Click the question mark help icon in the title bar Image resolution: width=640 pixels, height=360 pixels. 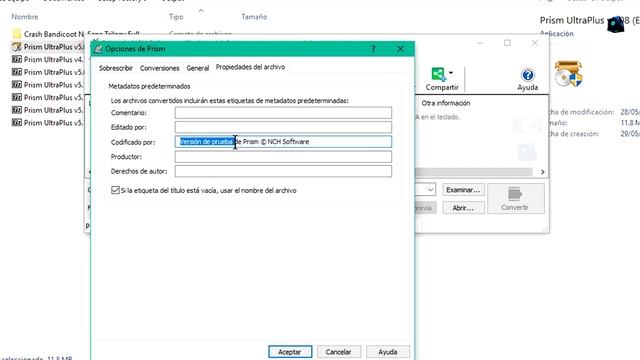tap(373, 49)
